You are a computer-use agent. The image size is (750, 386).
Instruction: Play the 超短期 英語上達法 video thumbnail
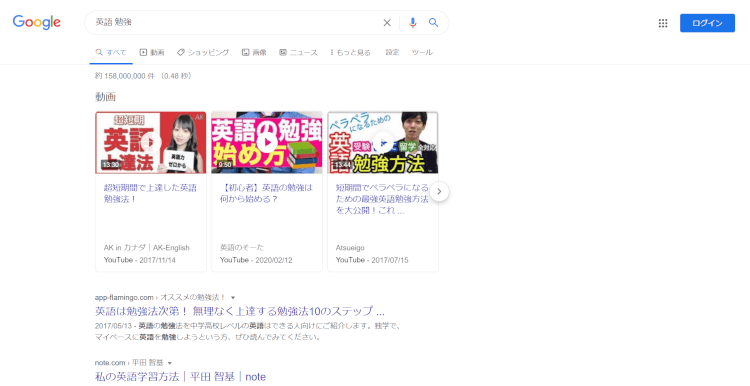(x=151, y=143)
